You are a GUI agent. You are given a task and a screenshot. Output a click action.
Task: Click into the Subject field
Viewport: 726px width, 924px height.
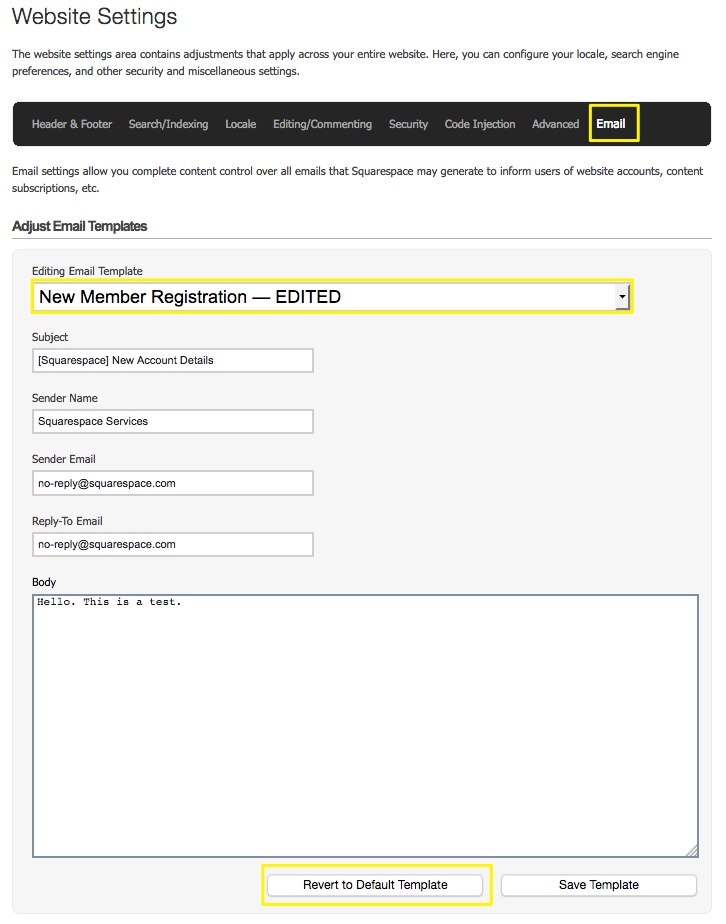(173, 360)
